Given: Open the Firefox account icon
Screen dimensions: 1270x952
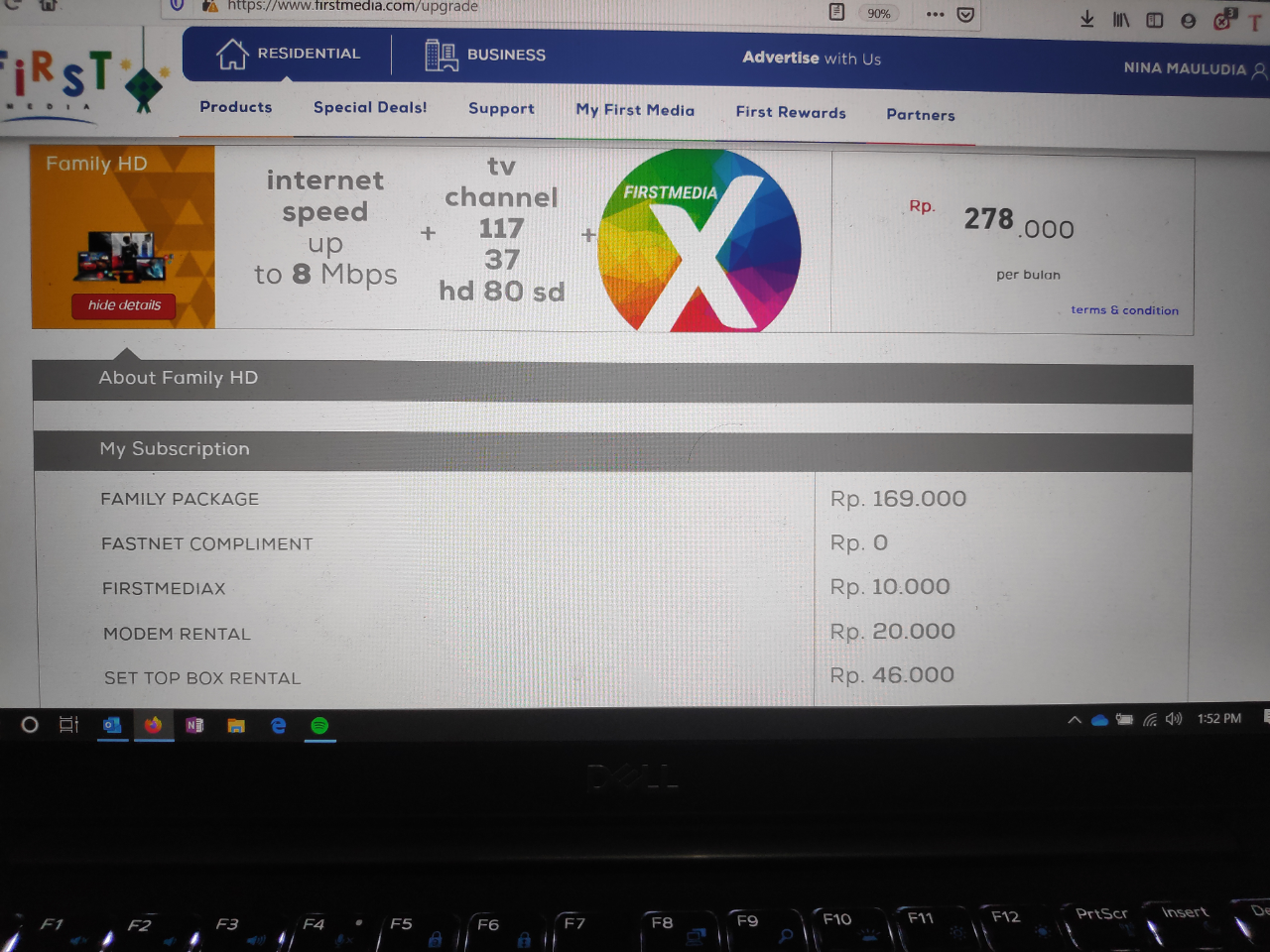Looking at the screenshot, I should (1188, 21).
